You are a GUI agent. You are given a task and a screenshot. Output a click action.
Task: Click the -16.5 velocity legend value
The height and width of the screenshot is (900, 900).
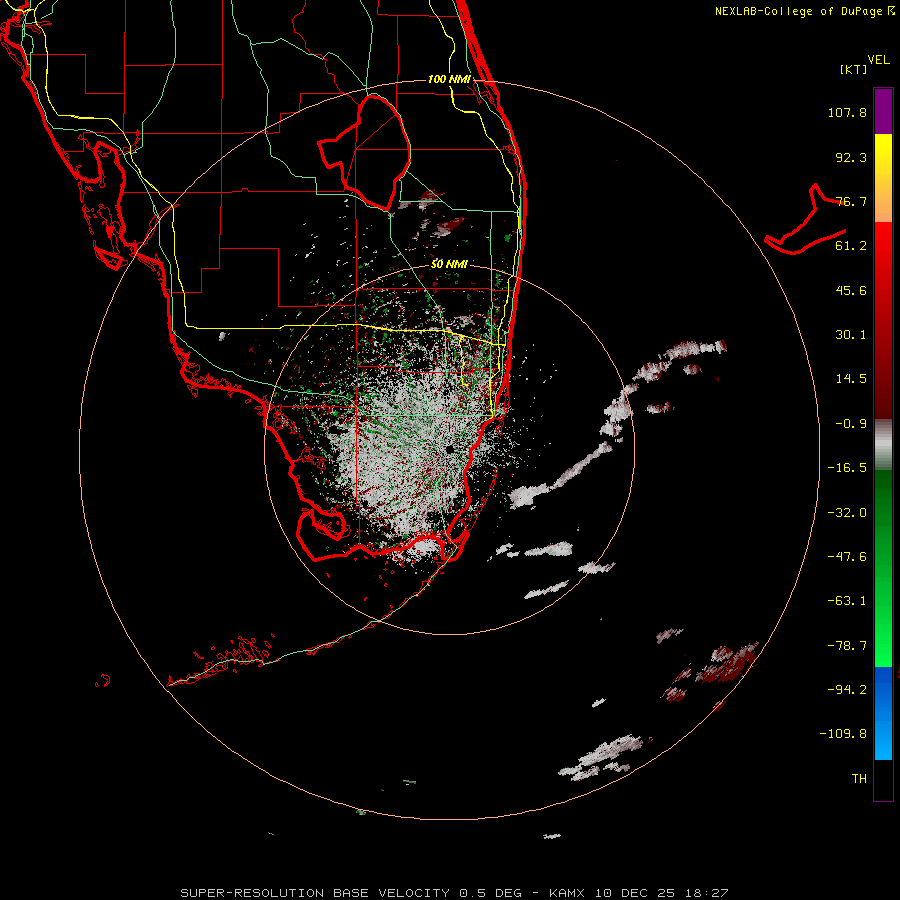point(847,468)
